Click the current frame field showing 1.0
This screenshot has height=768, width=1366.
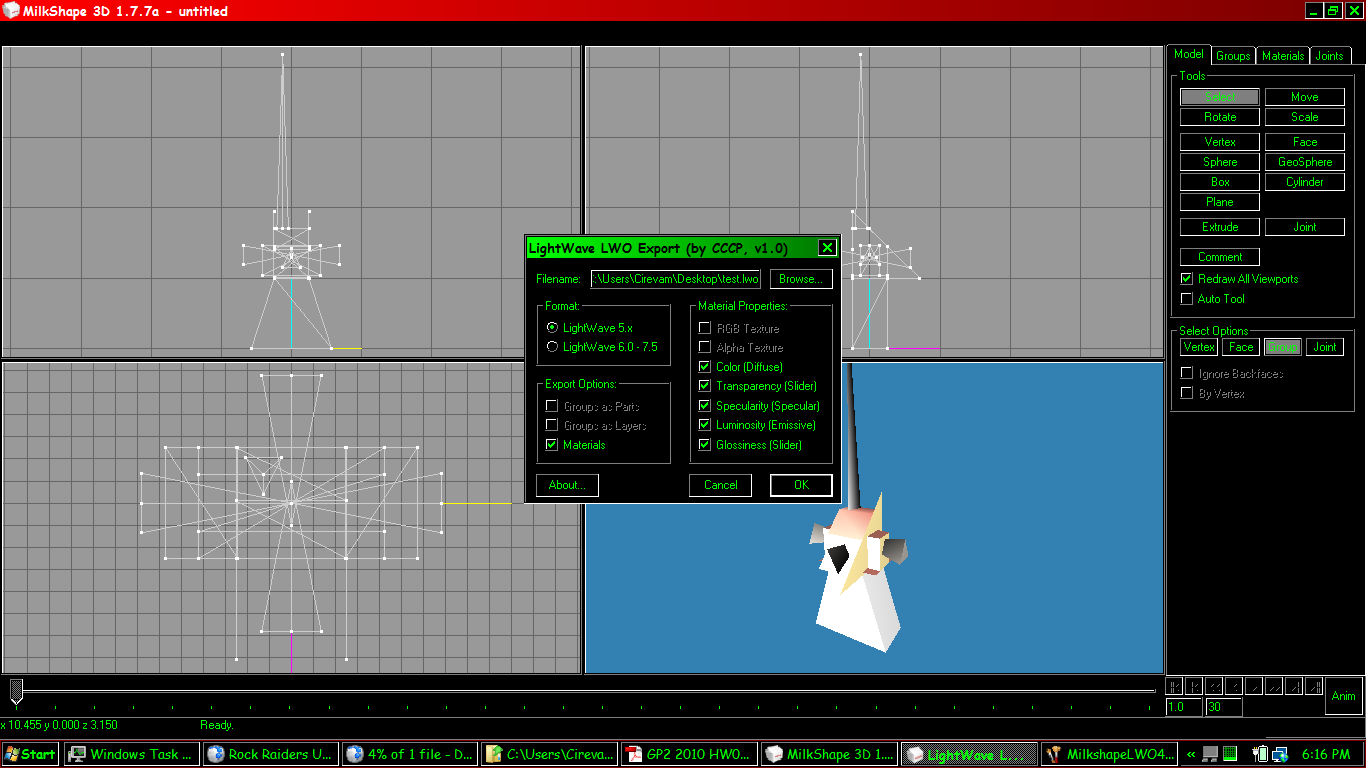(1185, 707)
